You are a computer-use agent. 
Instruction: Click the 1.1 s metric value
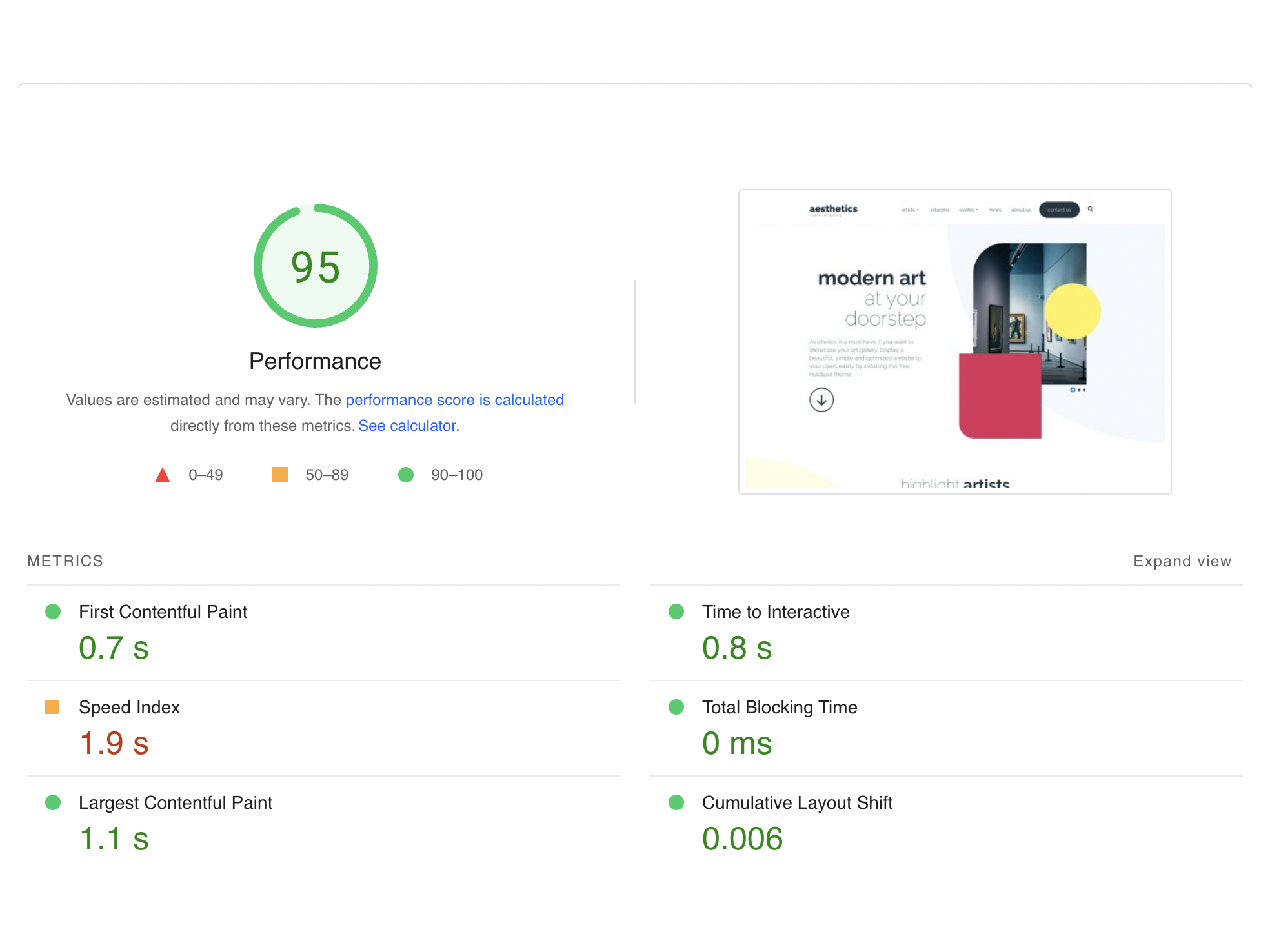pyautogui.click(x=114, y=838)
